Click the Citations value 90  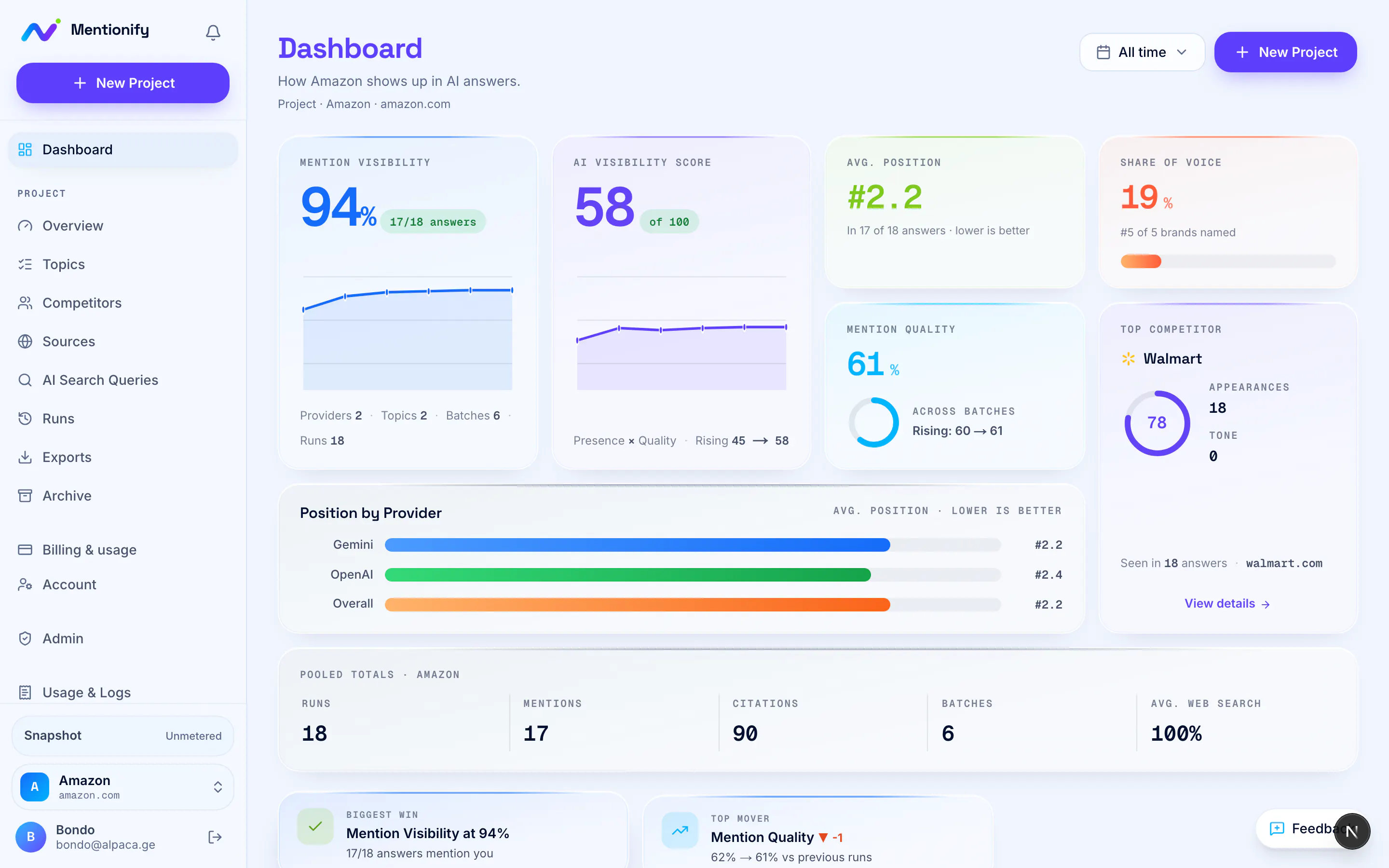click(745, 733)
